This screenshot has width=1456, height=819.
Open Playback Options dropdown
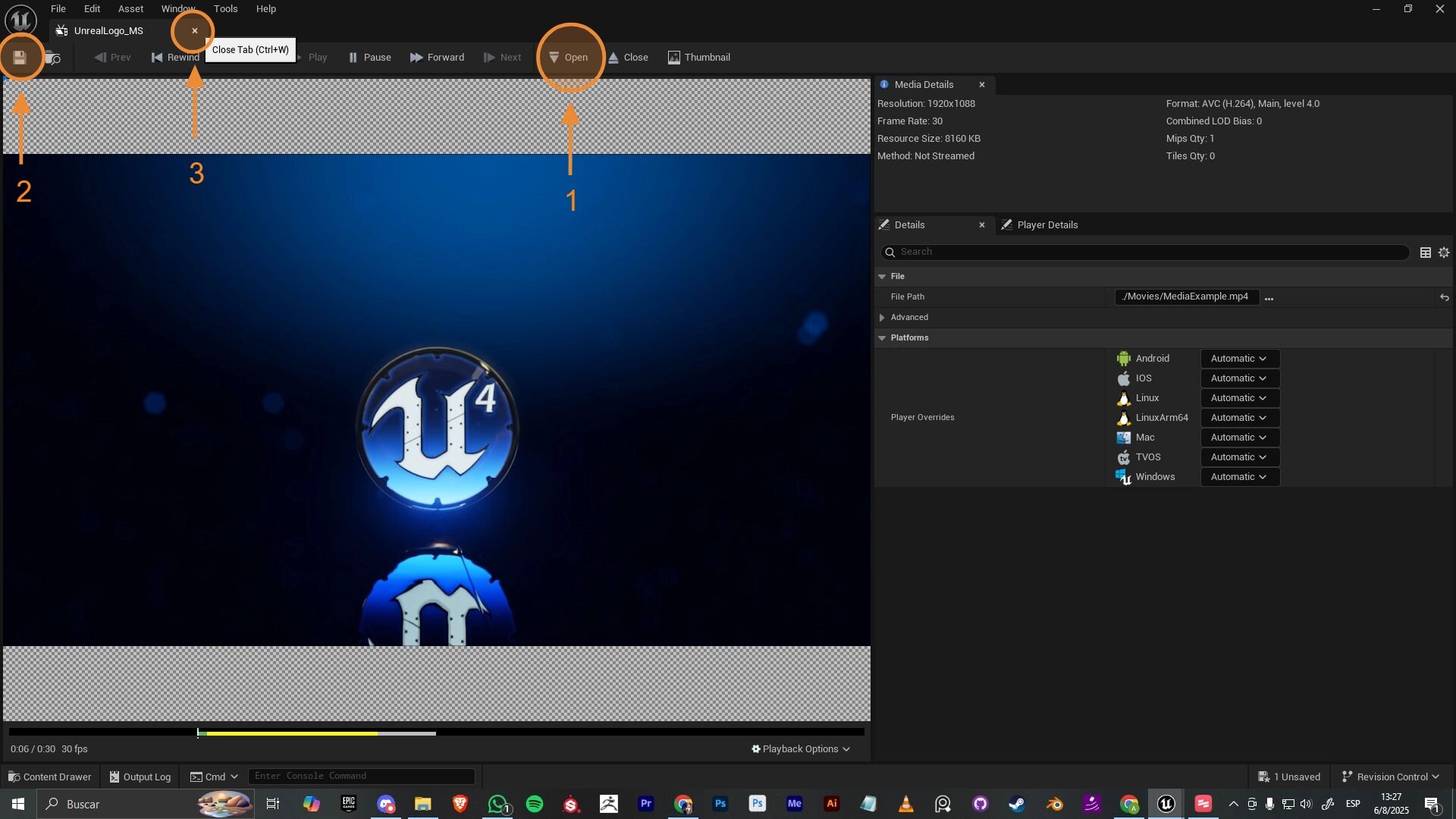[800, 749]
